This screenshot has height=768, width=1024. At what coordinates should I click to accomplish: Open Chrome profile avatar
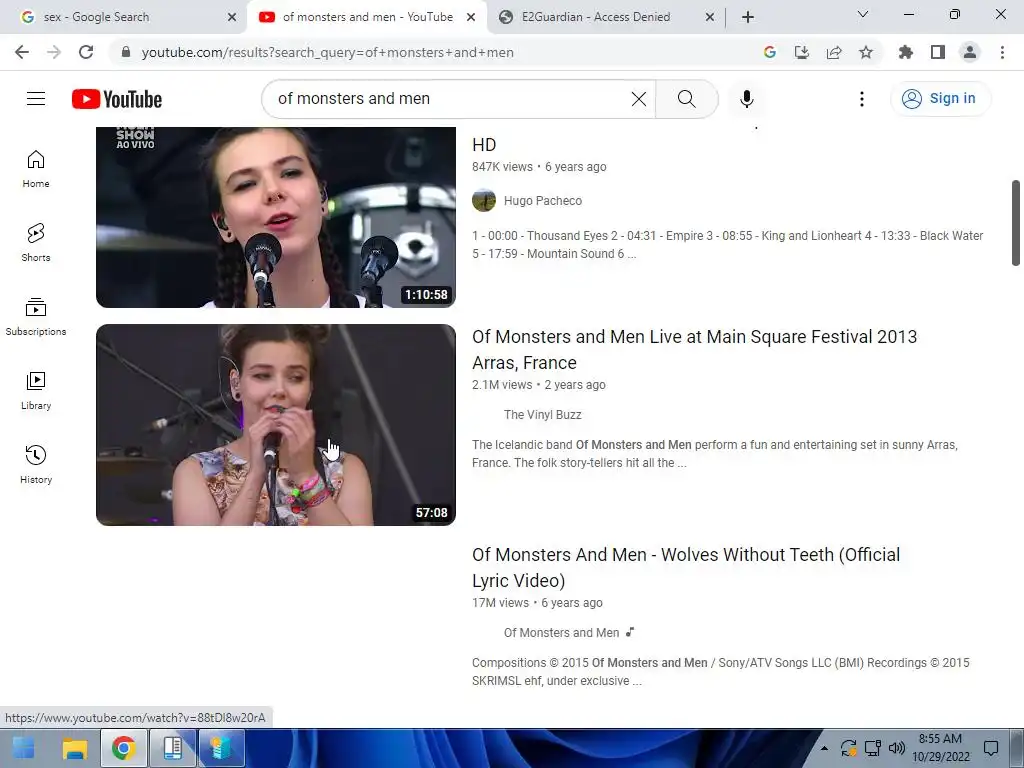click(970, 52)
